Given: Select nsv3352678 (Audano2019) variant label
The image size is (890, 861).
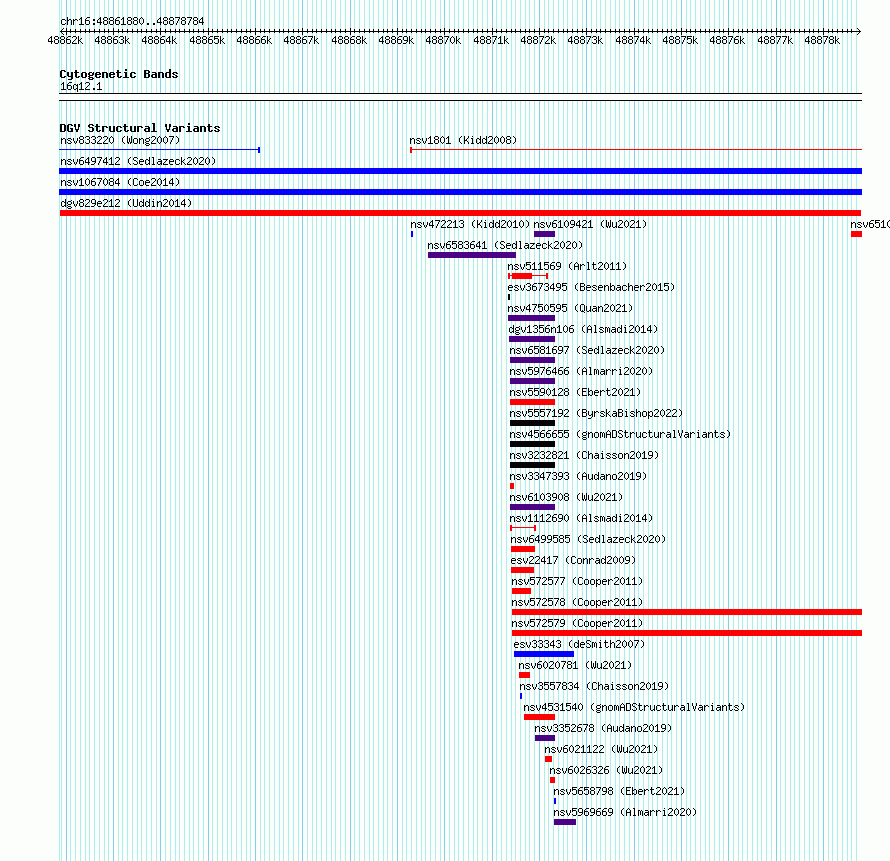Looking at the screenshot, I should 603,728.
